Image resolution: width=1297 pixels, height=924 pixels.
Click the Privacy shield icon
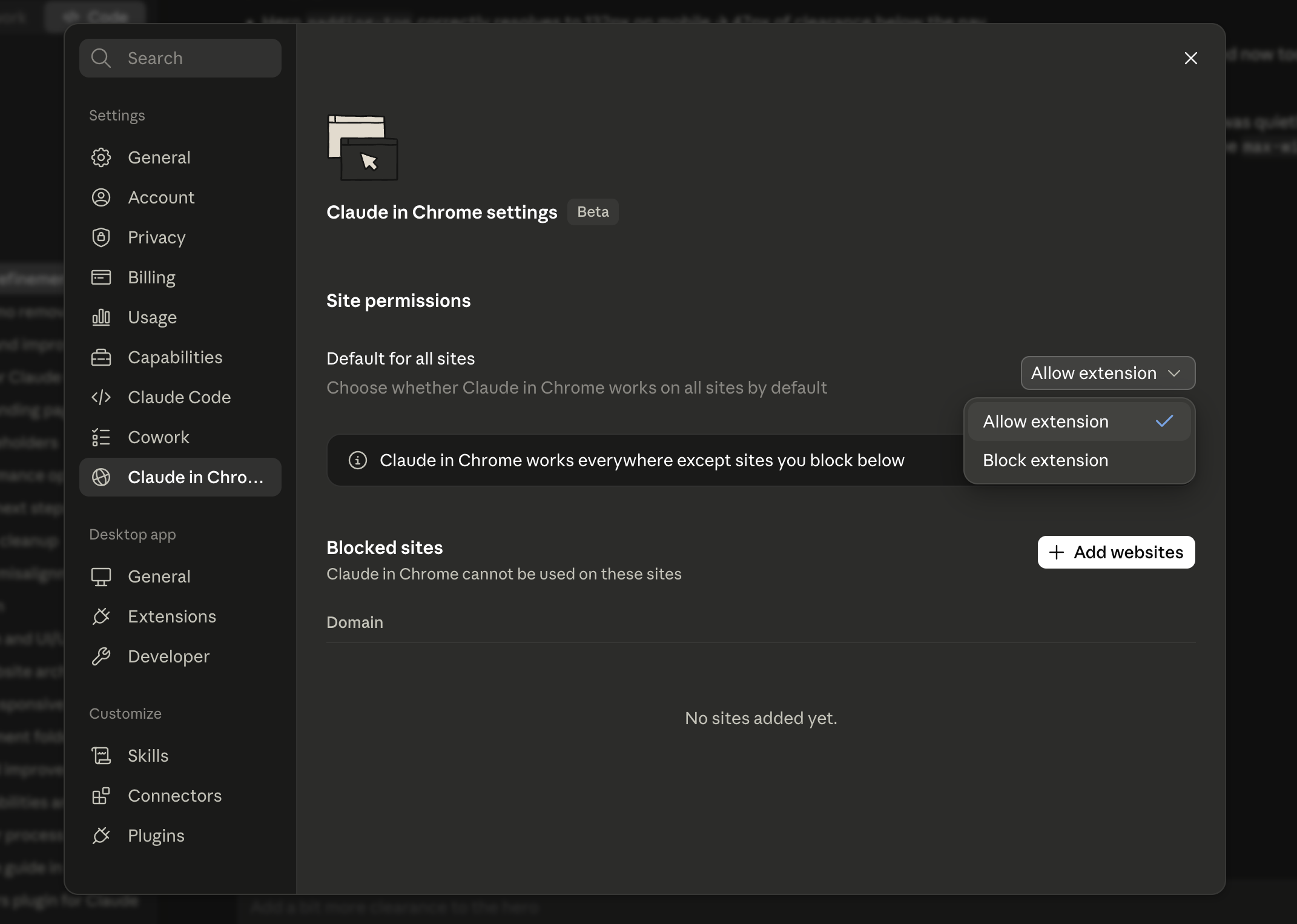[x=101, y=237]
